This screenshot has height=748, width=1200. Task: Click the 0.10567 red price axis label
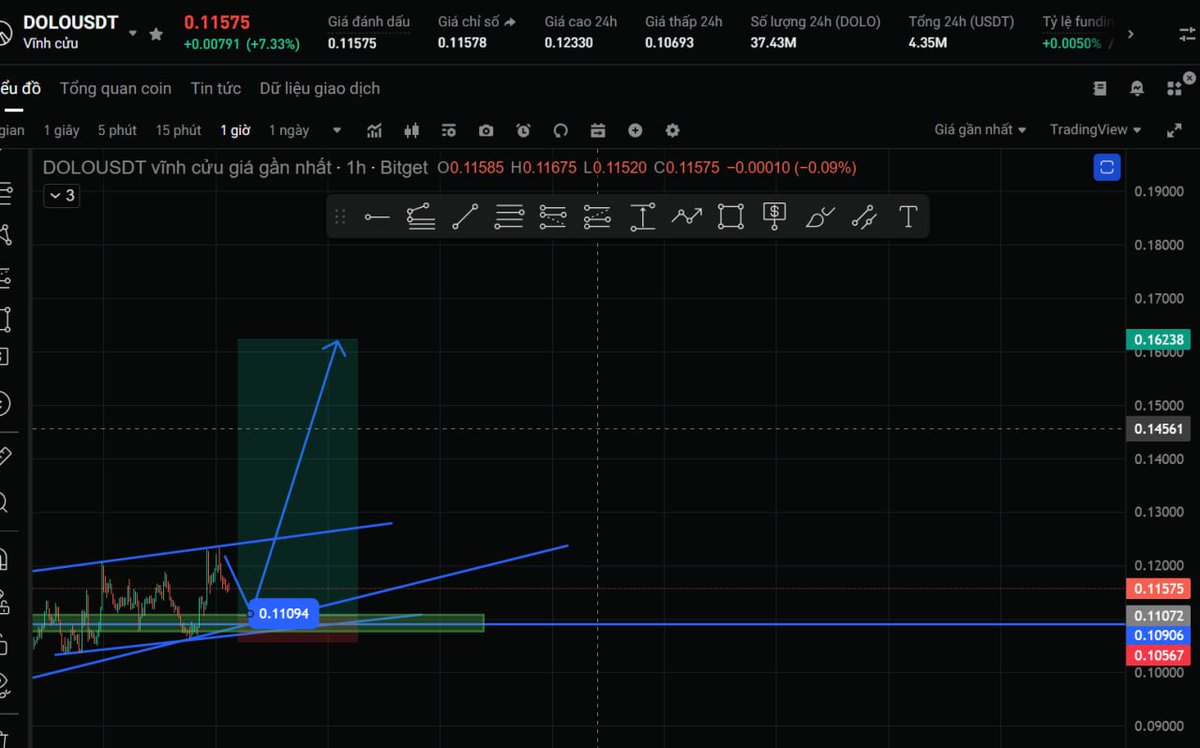[x=1158, y=655]
